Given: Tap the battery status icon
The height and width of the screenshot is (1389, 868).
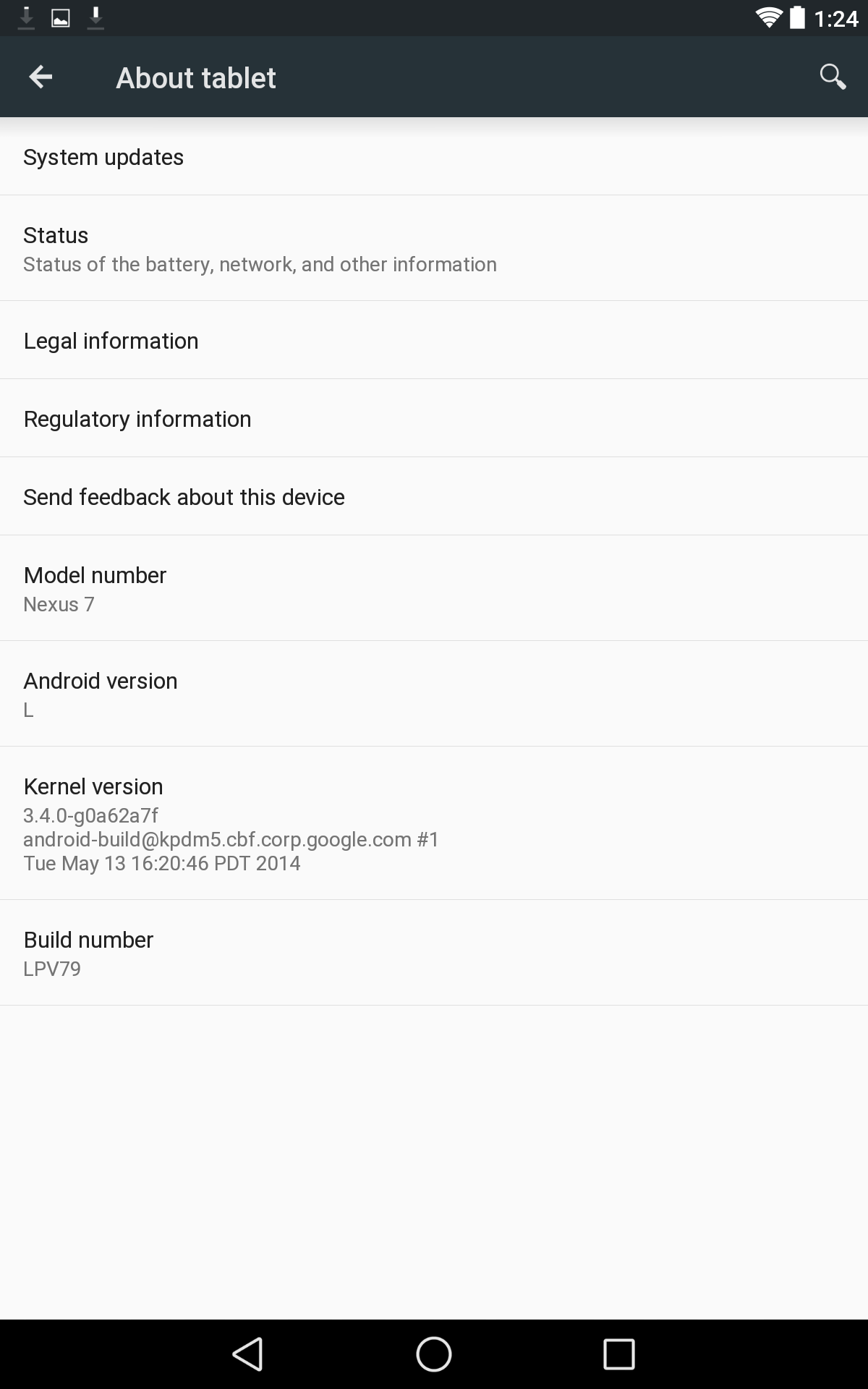Looking at the screenshot, I should [797, 18].
